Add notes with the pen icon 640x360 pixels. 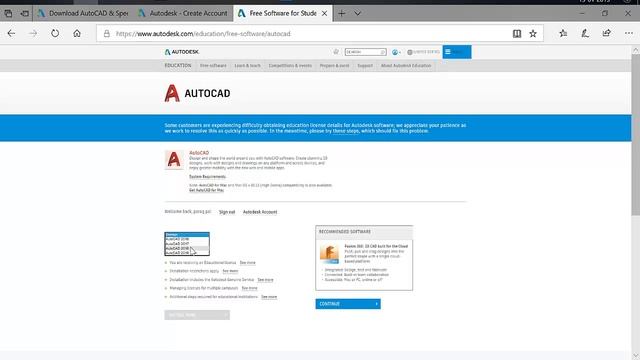(x=585, y=33)
